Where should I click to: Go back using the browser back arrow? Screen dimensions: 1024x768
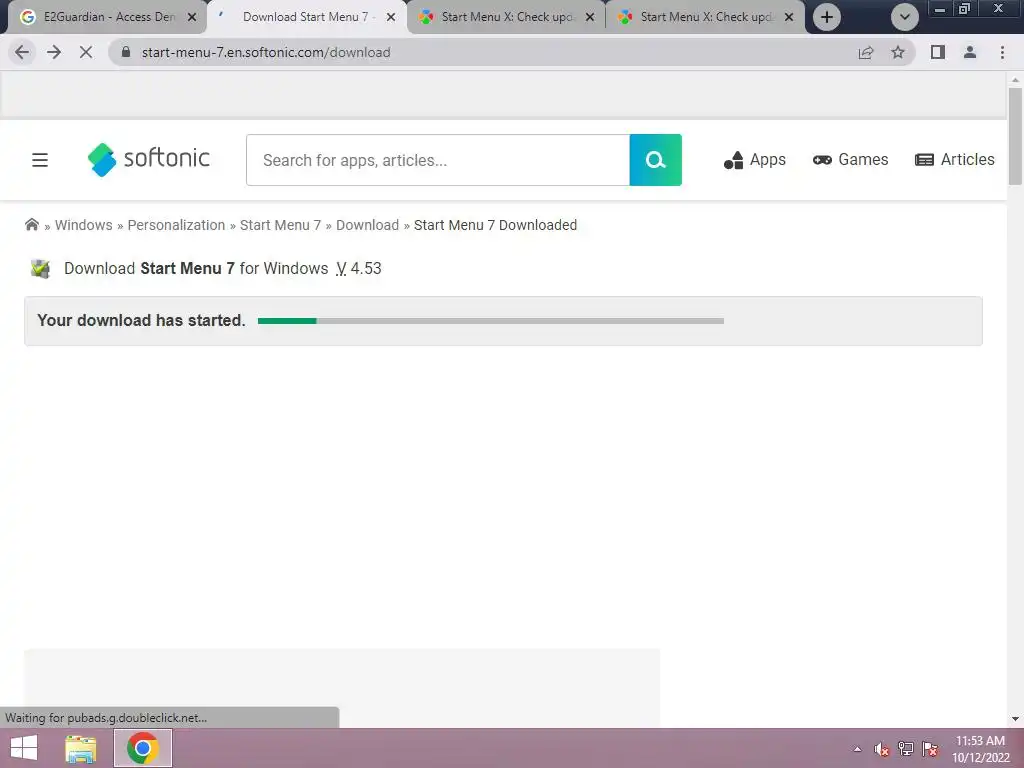22,52
